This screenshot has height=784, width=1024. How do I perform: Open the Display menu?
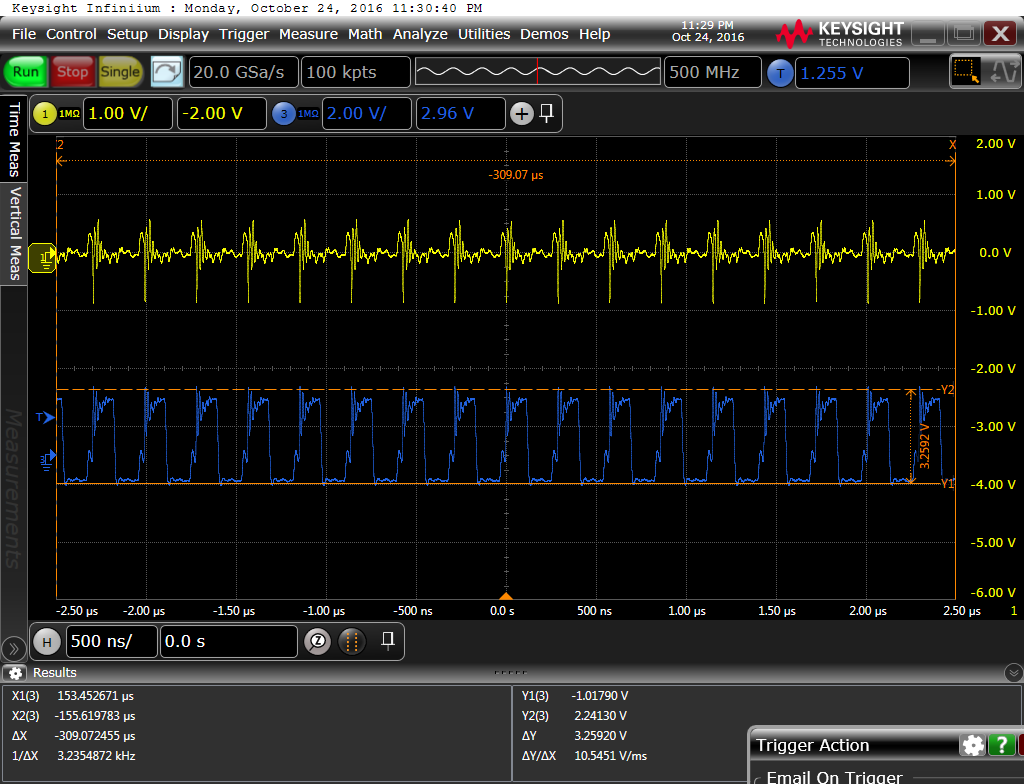(x=184, y=34)
